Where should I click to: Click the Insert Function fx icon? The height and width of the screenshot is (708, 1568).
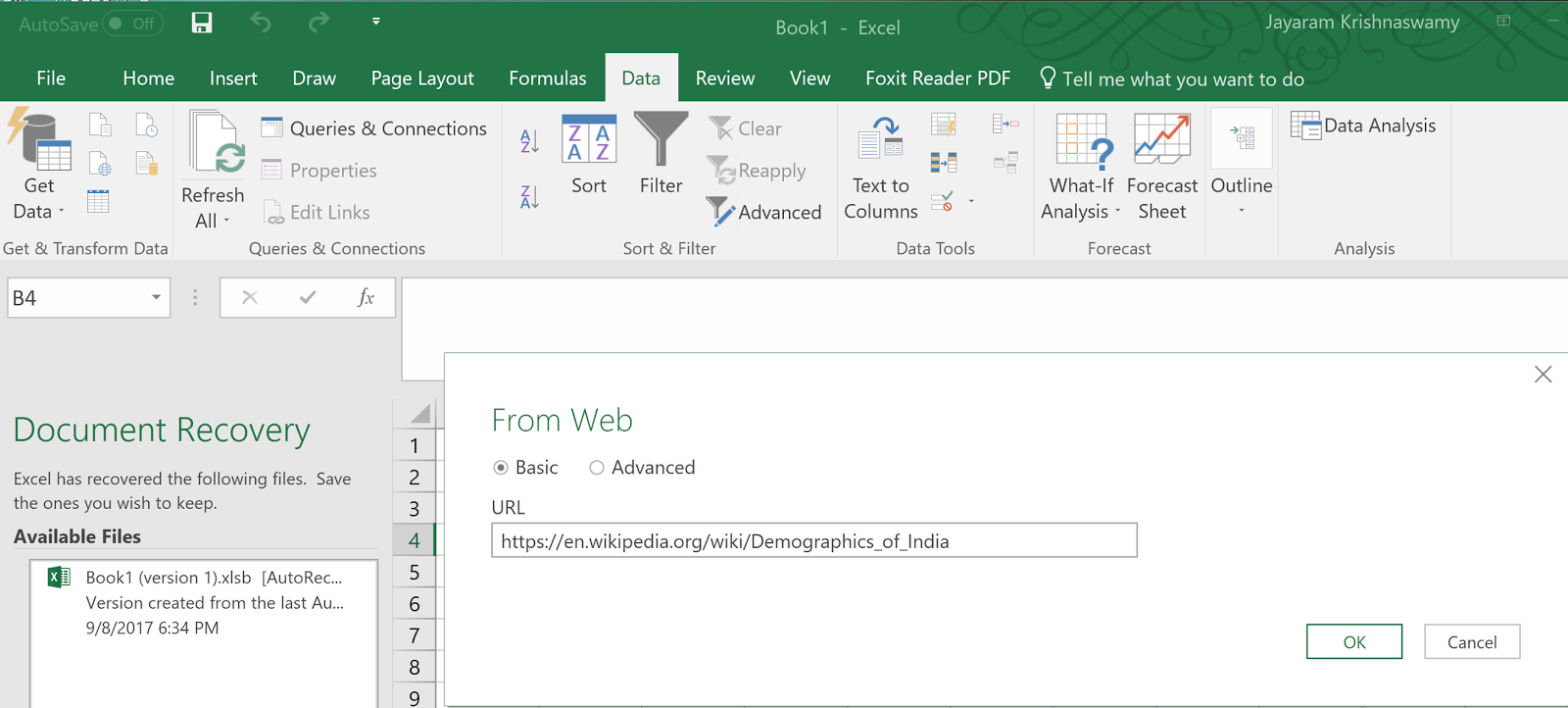point(366,298)
